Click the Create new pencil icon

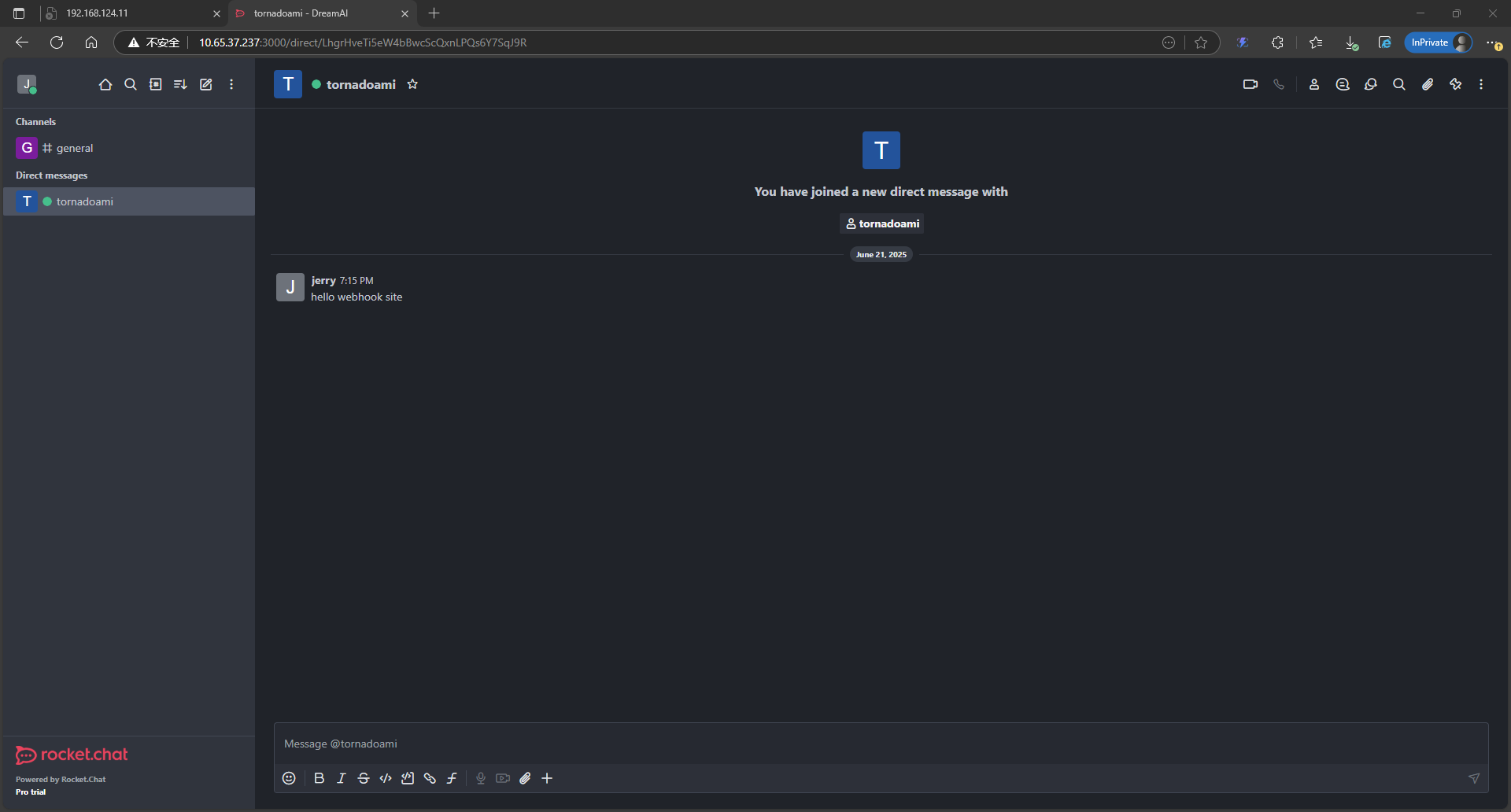206,84
